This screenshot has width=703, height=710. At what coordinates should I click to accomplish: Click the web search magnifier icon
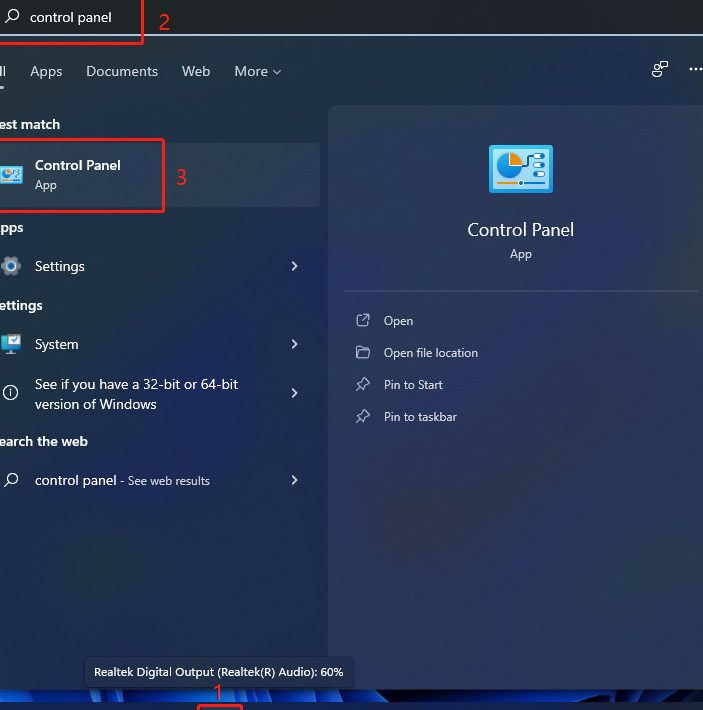(11, 480)
